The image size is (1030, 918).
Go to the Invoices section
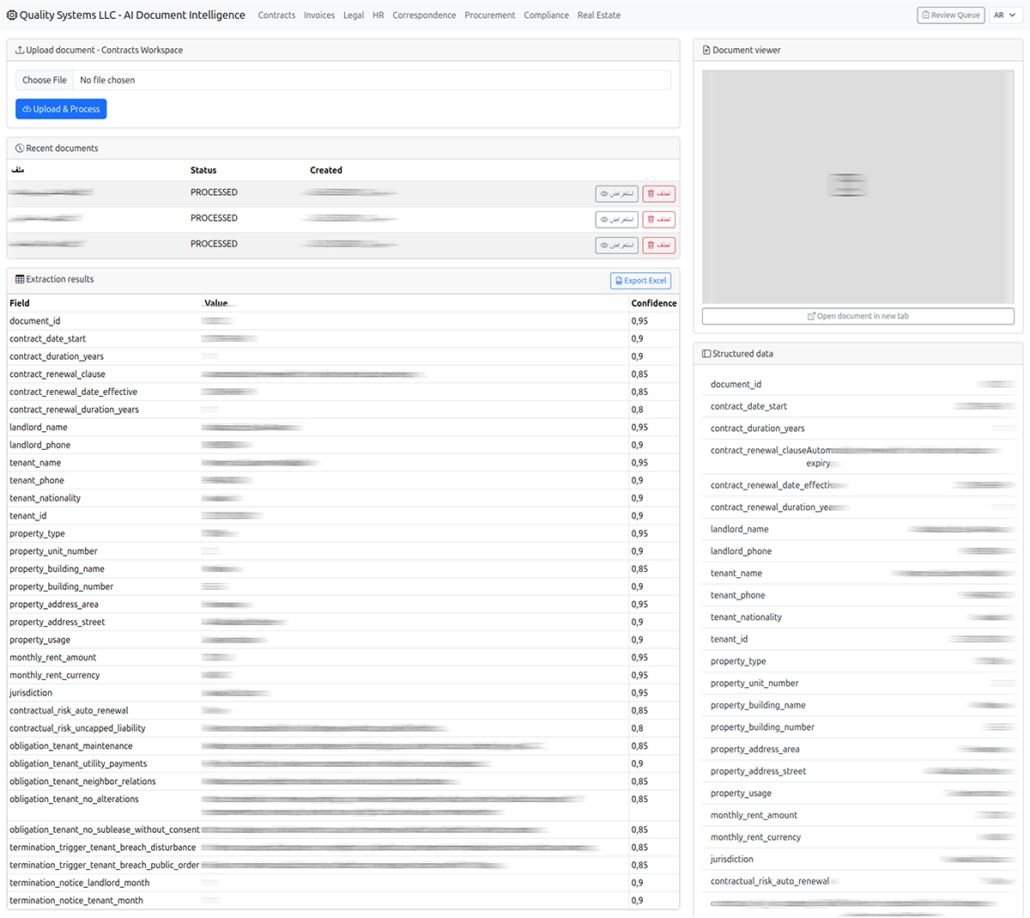319,15
